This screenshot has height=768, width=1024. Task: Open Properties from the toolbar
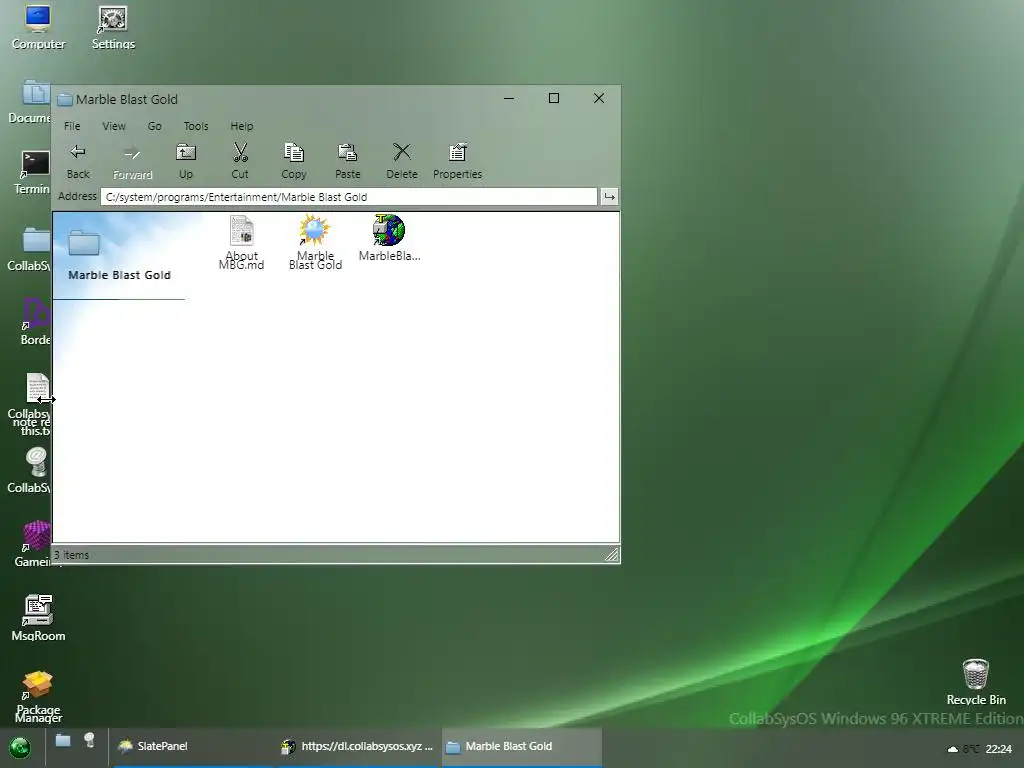point(457,161)
